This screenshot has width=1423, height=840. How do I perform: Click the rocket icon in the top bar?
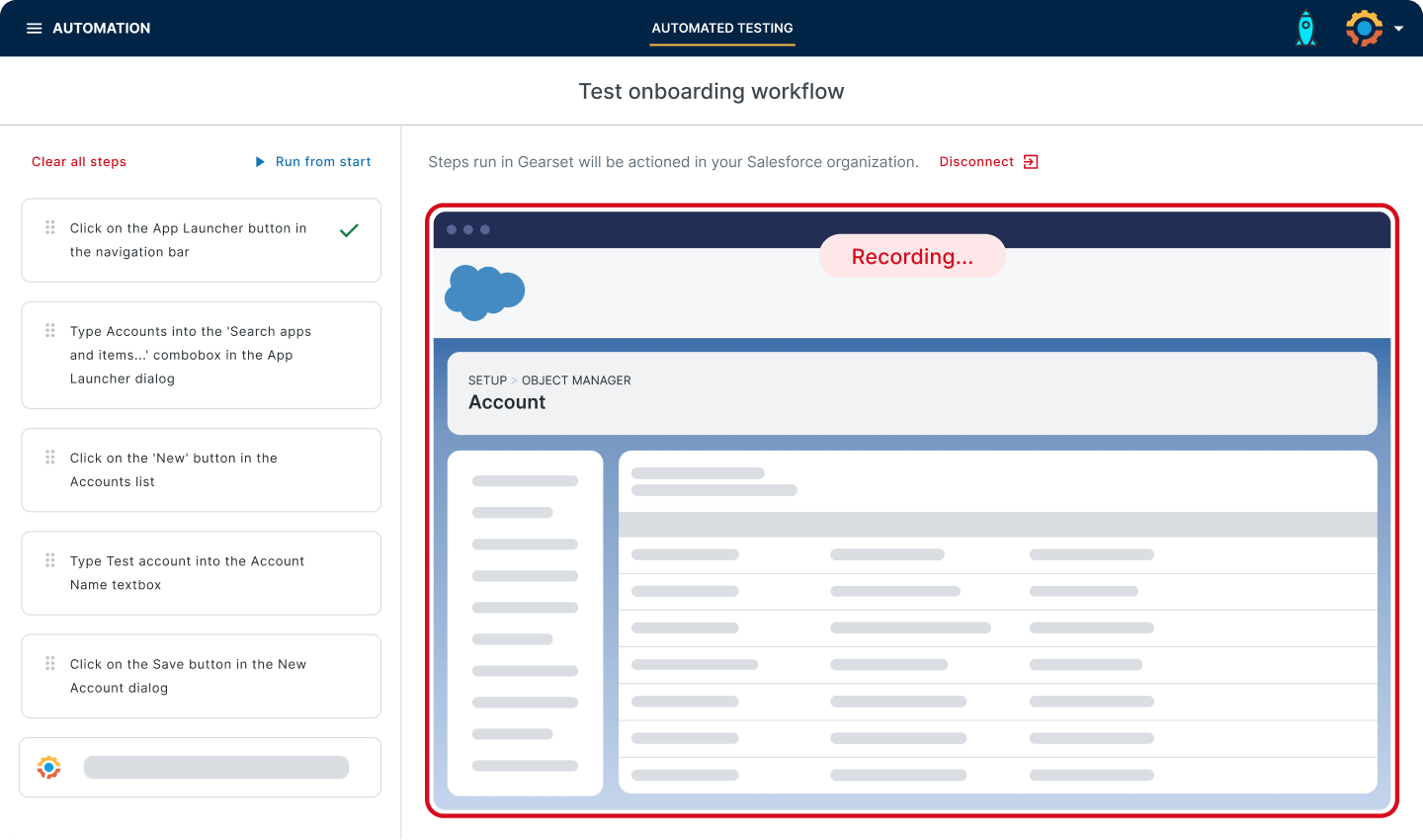click(1305, 28)
